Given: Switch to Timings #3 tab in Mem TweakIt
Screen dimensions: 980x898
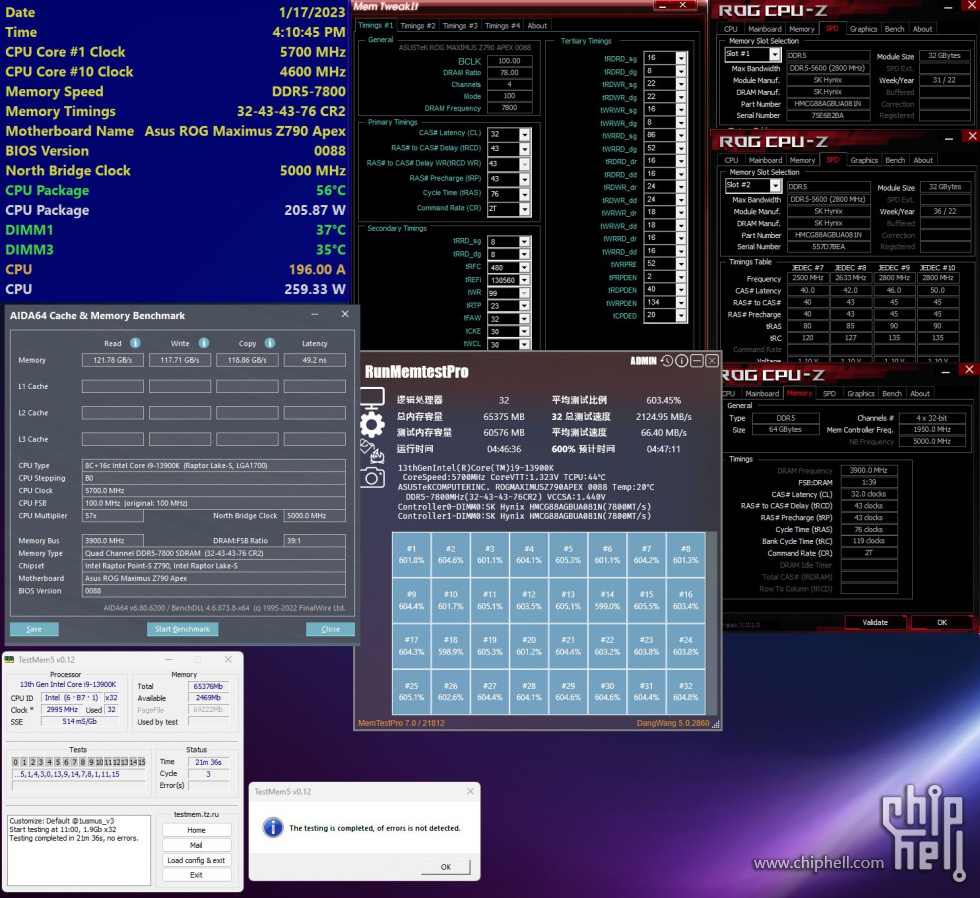Looking at the screenshot, I should 459,26.
